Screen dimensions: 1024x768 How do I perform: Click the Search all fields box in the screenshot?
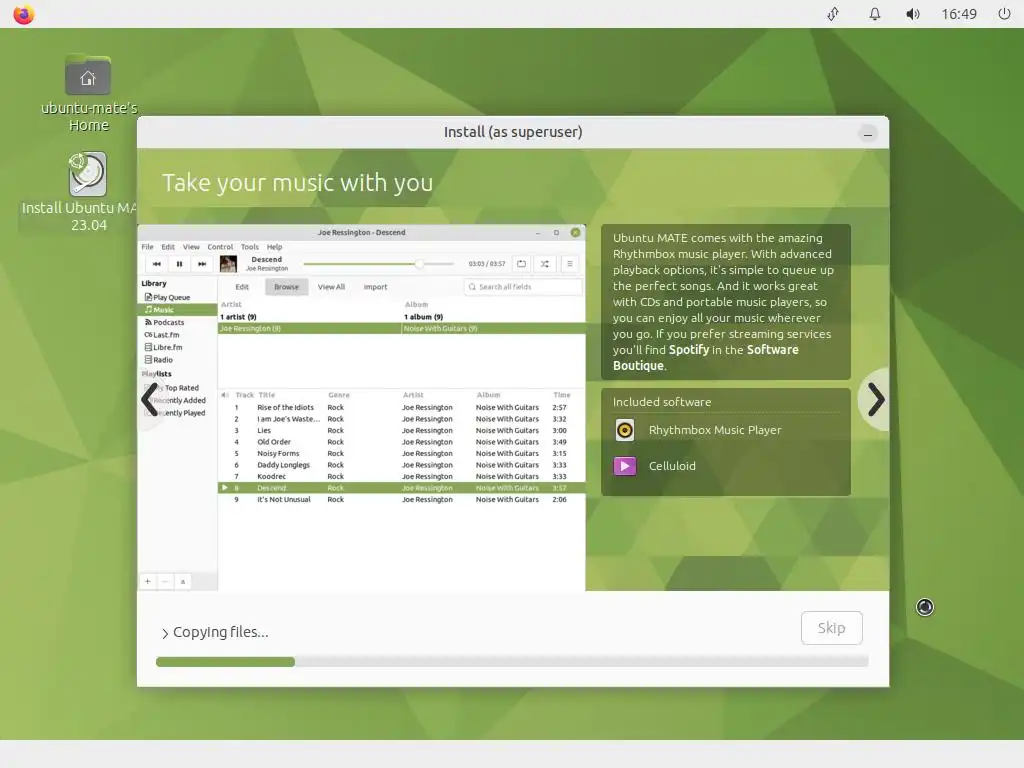pos(522,287)
